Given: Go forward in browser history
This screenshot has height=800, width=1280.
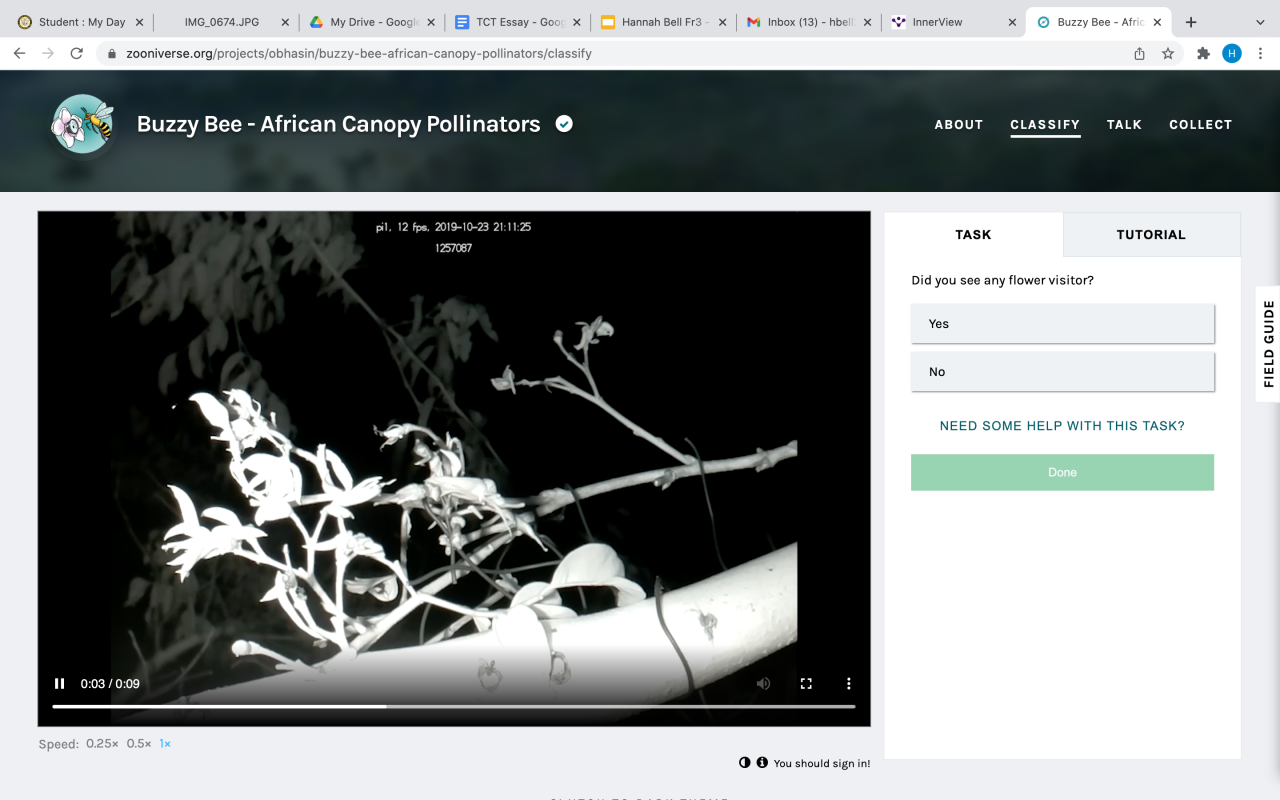Looking at the screenshot, I should [x=47, y=54].
